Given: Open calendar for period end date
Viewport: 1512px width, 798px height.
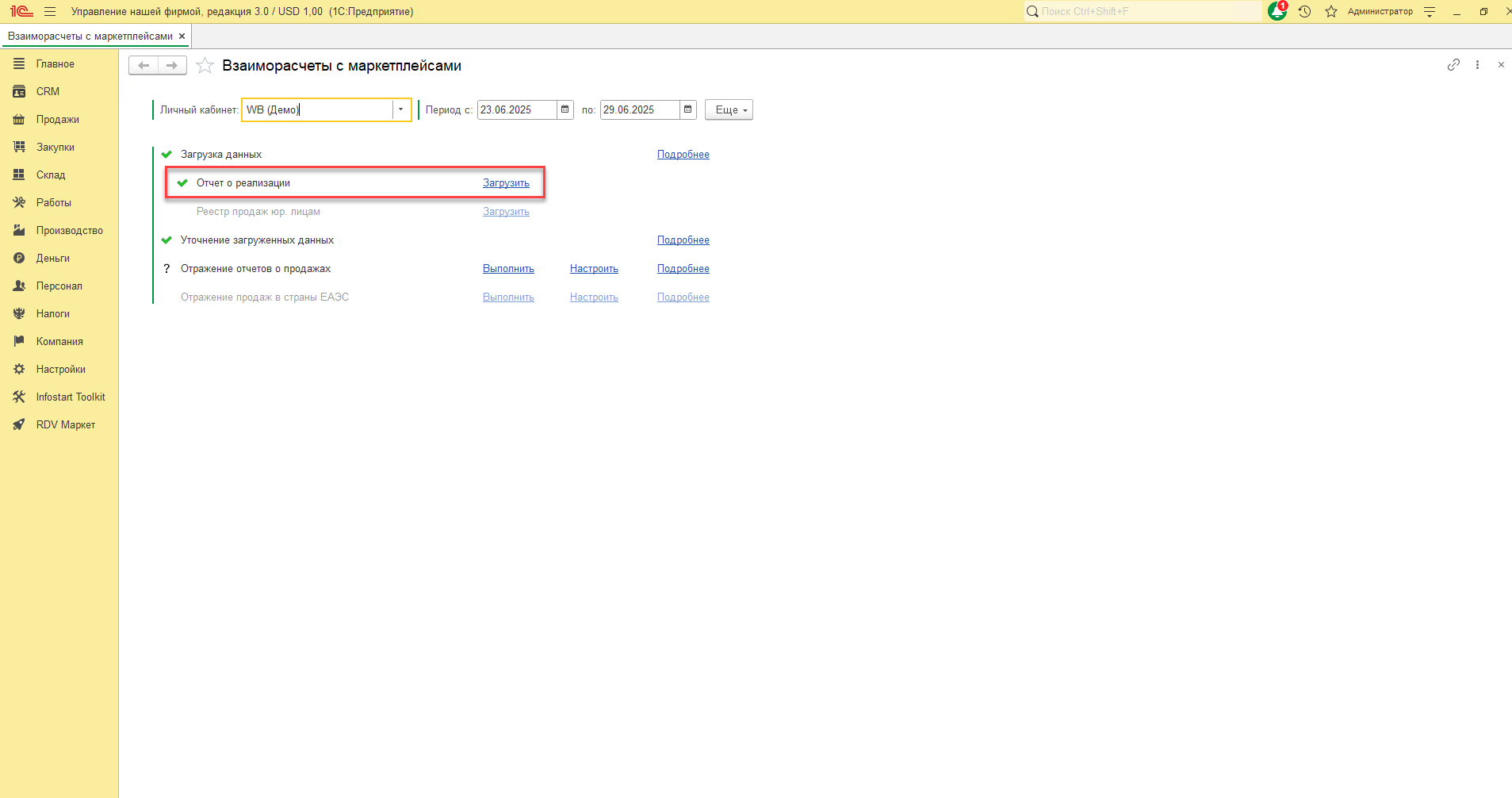Looking at the screenshot, I should click(x=688, y=109).
